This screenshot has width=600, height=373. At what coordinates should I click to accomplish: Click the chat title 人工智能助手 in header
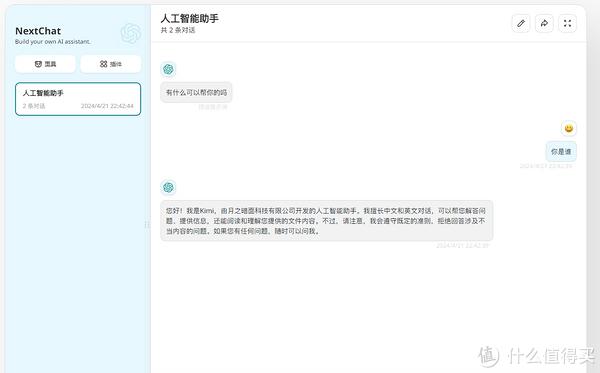coord(189,18)
